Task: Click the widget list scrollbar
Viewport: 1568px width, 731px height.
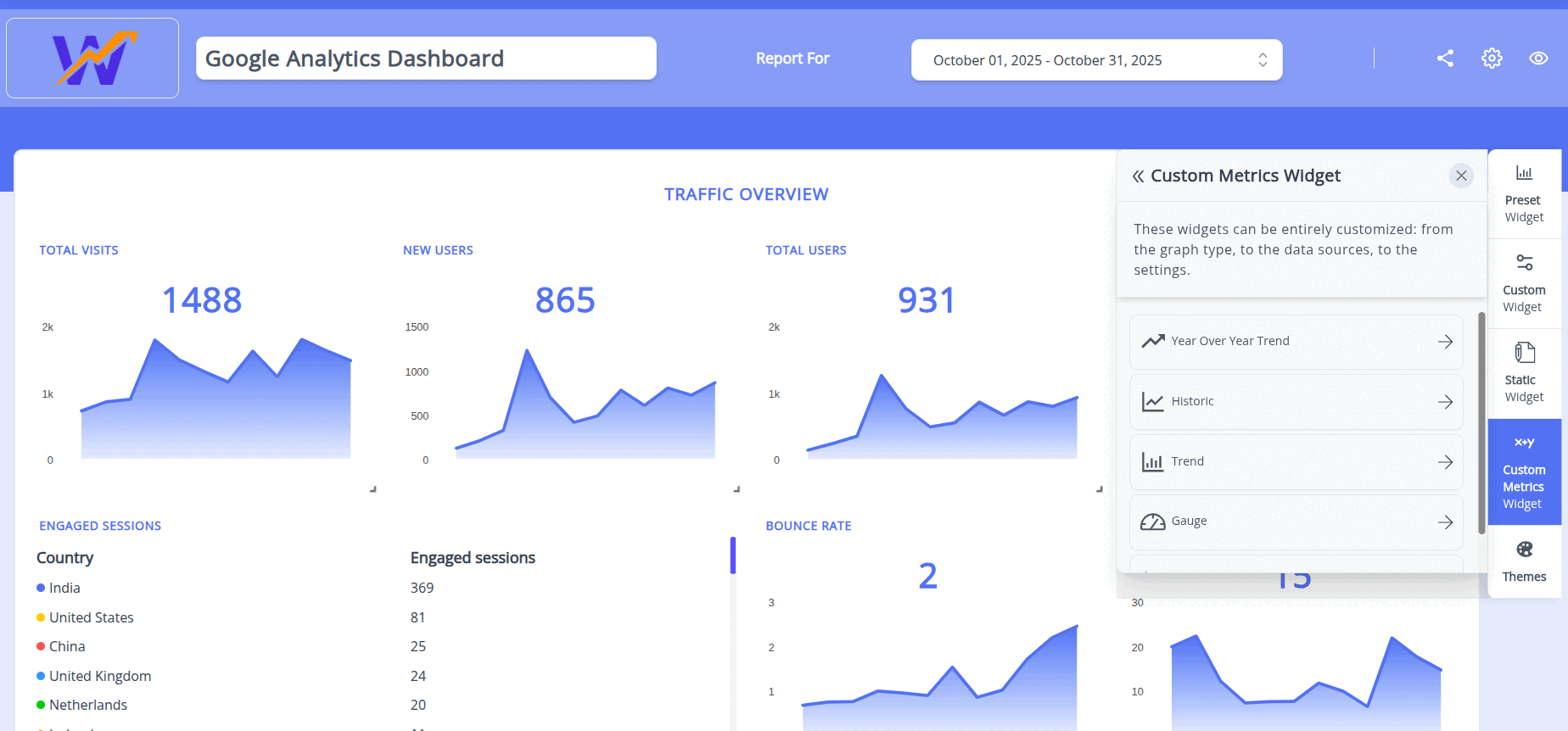Action: pos(1481,422)
